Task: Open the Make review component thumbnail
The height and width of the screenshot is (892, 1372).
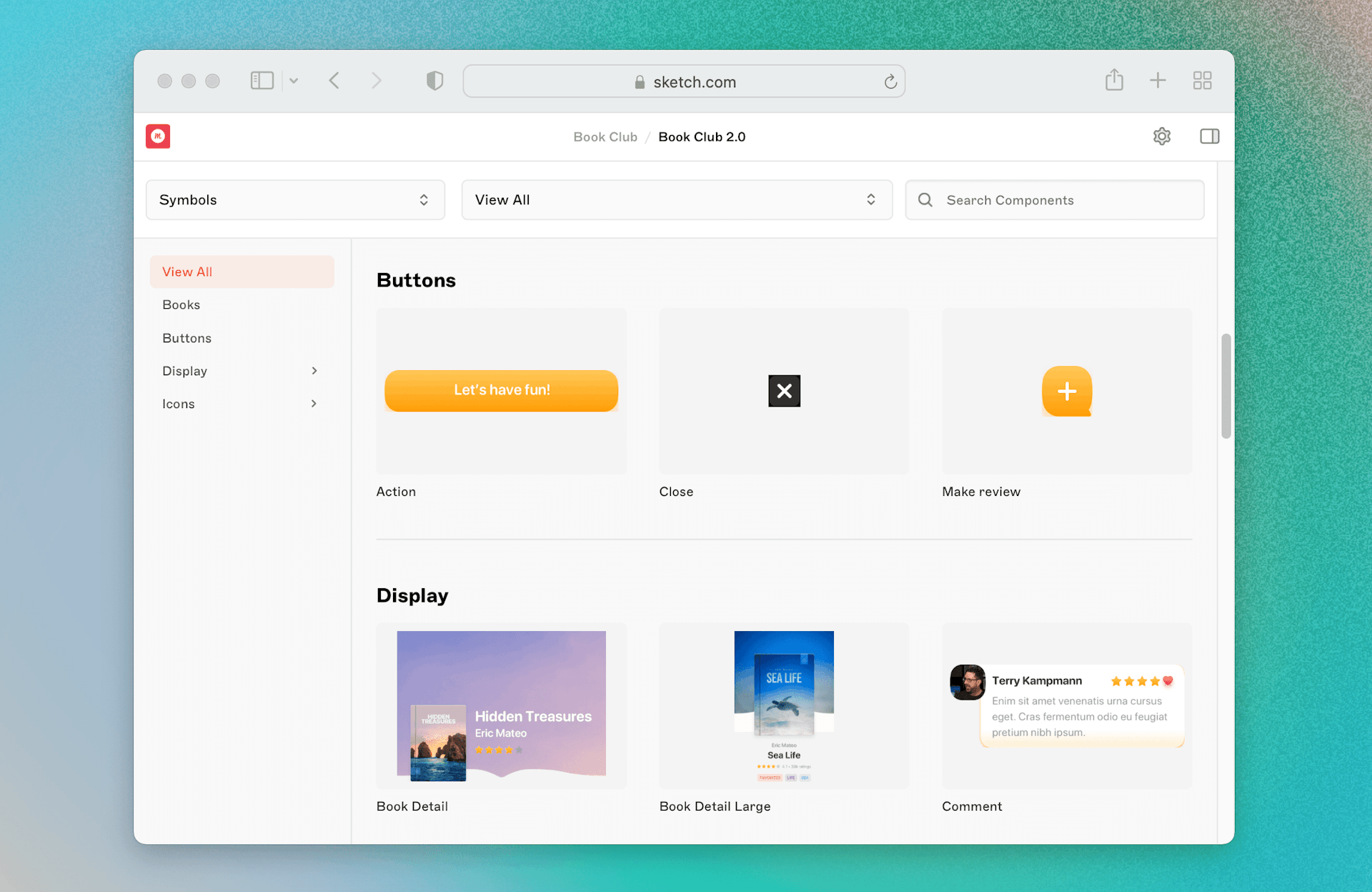Action: (x=1066, y=392)
